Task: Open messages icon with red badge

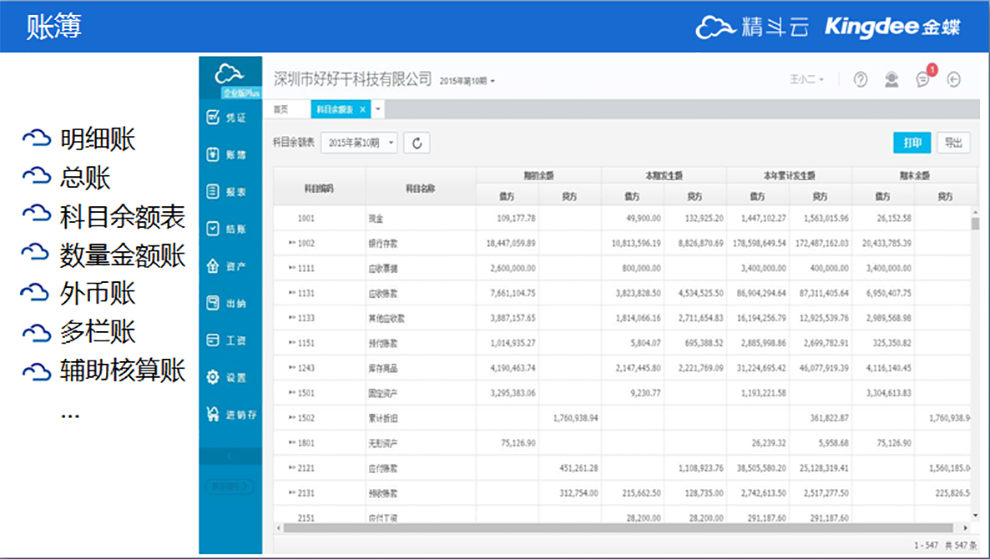Action: (924, 78)
